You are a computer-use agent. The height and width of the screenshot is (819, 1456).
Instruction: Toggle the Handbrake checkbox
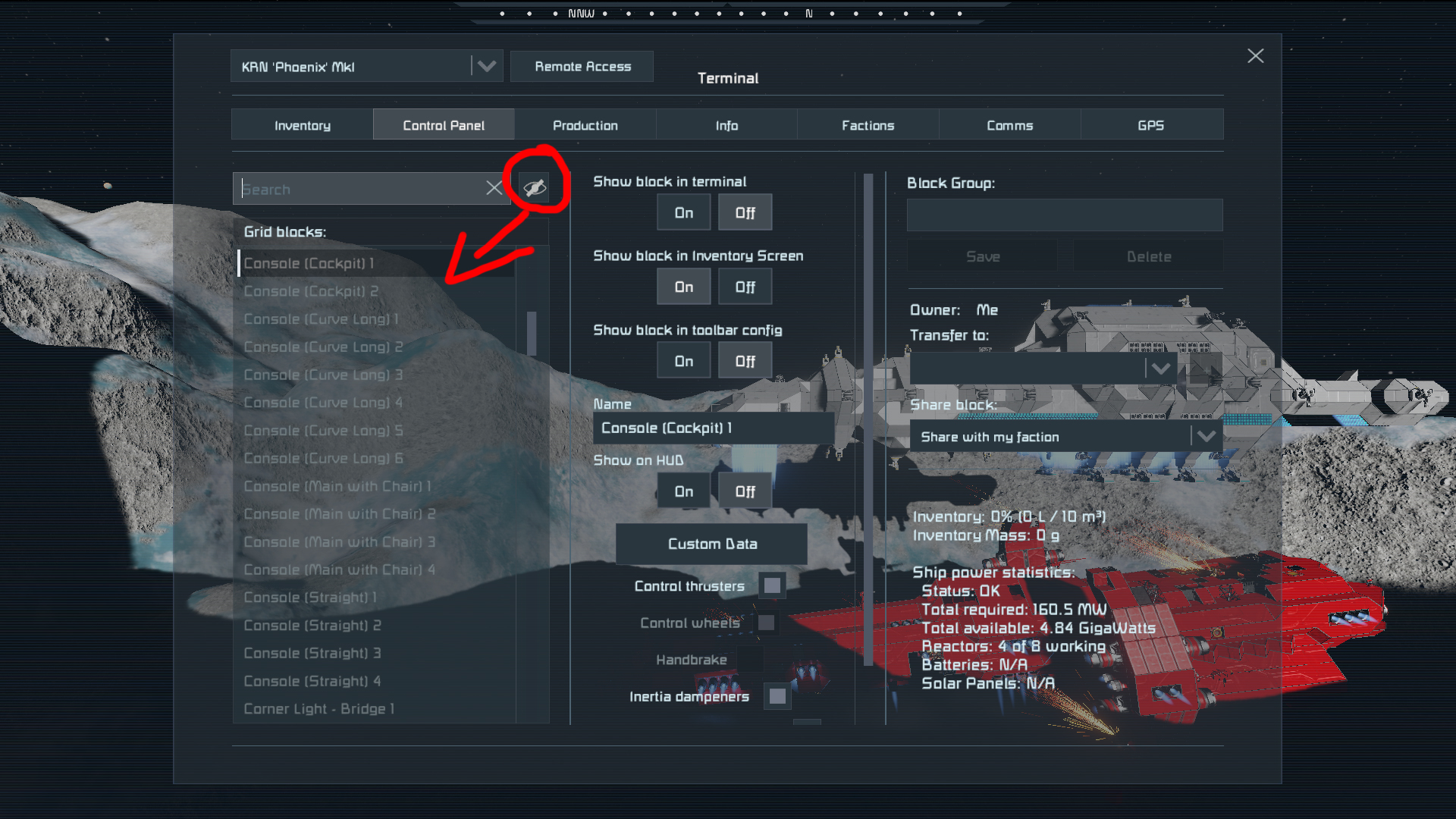click(x=749, y=660)
